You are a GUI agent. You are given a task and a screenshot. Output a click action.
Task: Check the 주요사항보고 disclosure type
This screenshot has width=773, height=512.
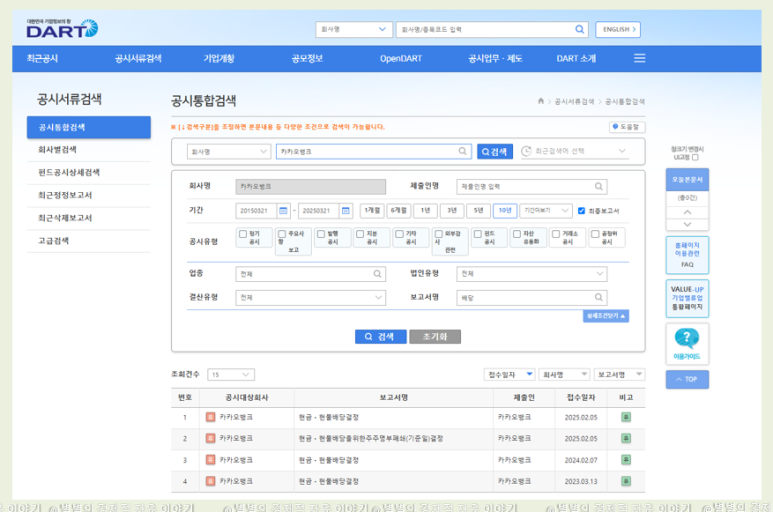click(282, 234)
